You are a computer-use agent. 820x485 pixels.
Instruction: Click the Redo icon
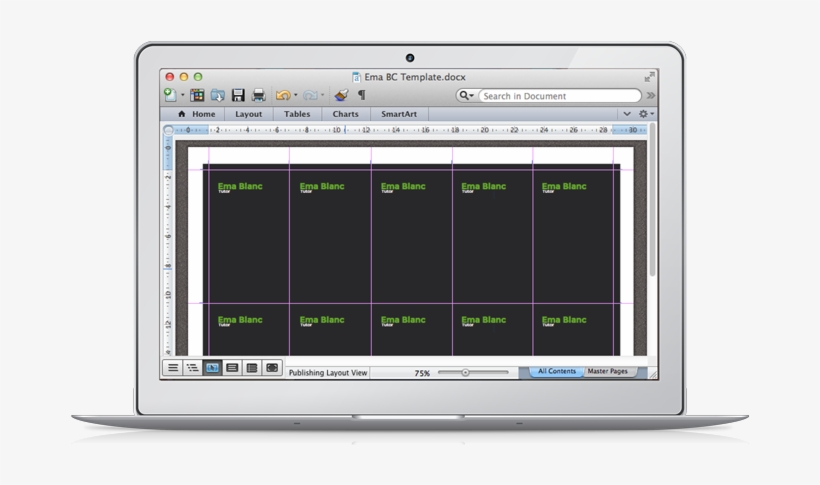pyautogui.click(x=310, y=95)
